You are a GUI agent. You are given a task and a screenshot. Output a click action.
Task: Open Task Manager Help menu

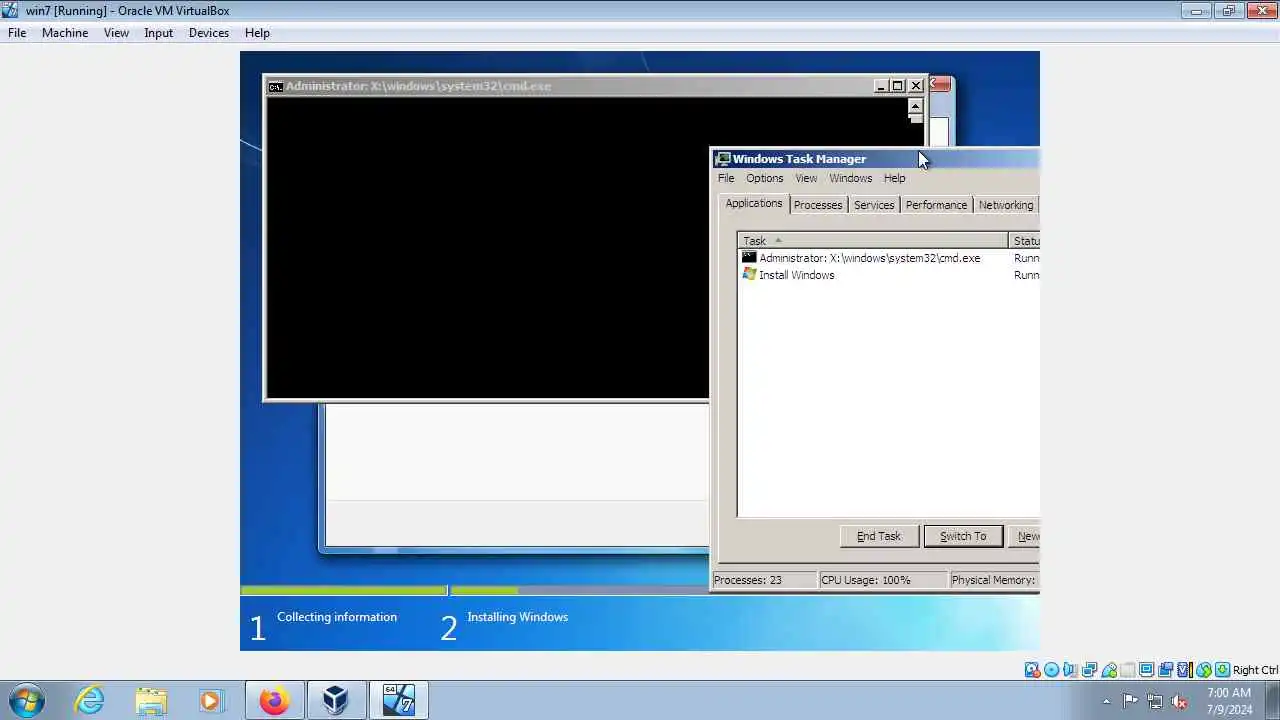pos(895,178)
